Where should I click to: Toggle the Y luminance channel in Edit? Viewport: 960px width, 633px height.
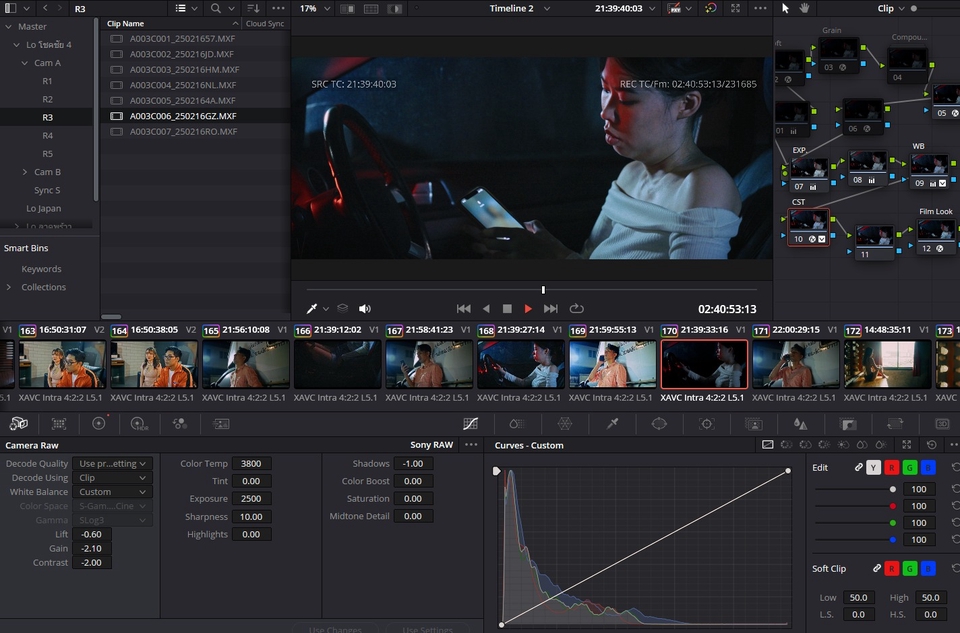click(874, 467)
